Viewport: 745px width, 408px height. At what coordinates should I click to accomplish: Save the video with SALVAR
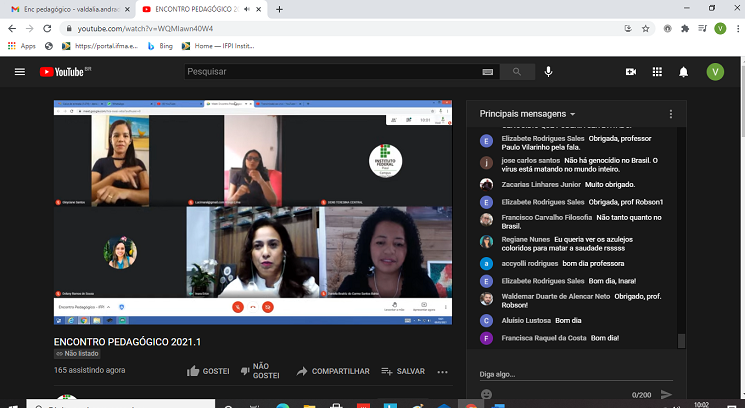pyautogui.click(x=403, y=371)
